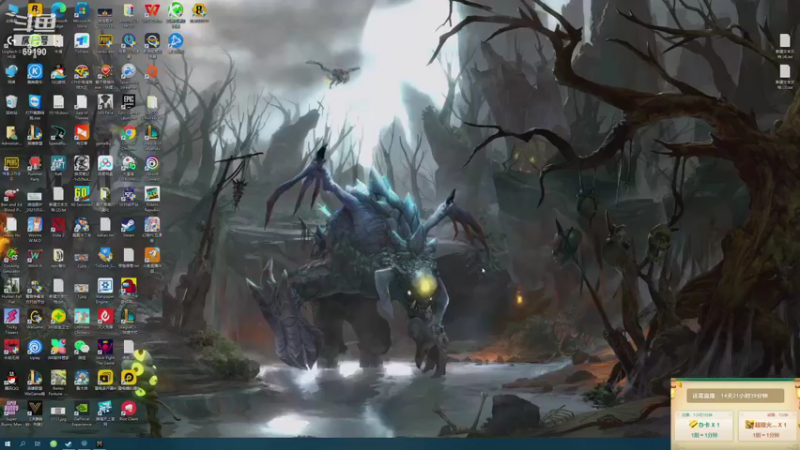Open the Wallpaper Engine shortcut
The height and width of the screenshot is (450, 800).
click(x=105, y=286)
